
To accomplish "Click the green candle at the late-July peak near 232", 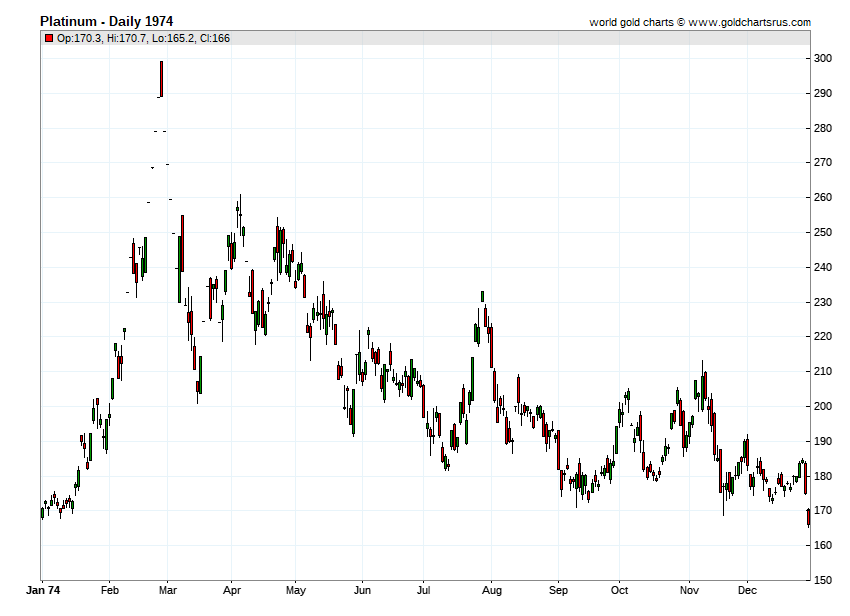I will 482,297.
